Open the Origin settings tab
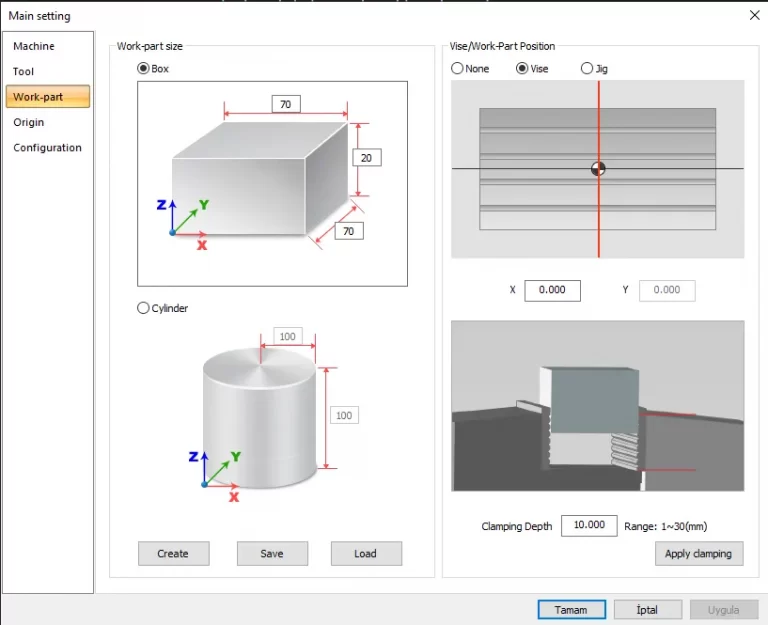The image size is (768, 625). tap(29, 122)
